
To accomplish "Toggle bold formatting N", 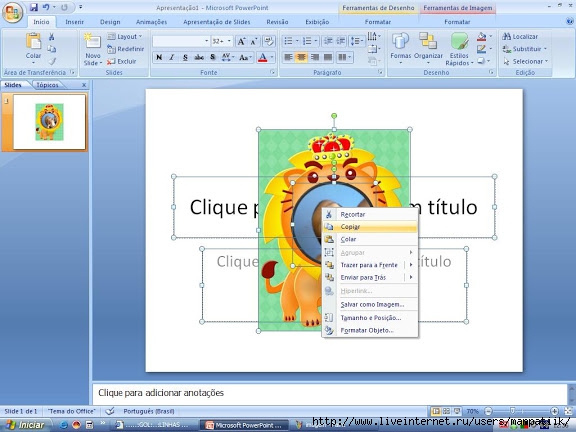I will pyautogui.click(x=159, y=57).
